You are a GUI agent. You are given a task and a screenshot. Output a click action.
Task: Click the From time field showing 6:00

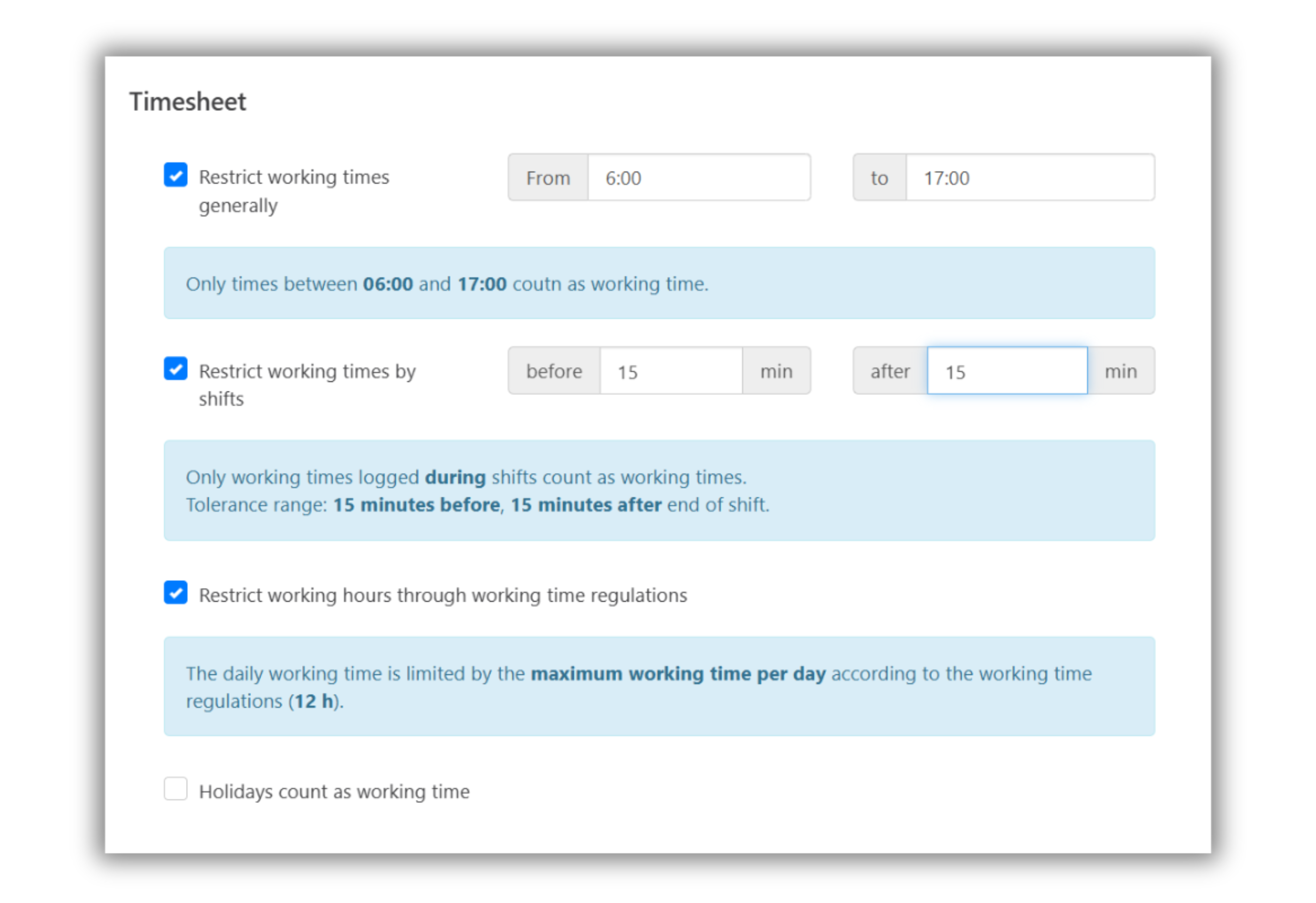[x=699, y=177]
